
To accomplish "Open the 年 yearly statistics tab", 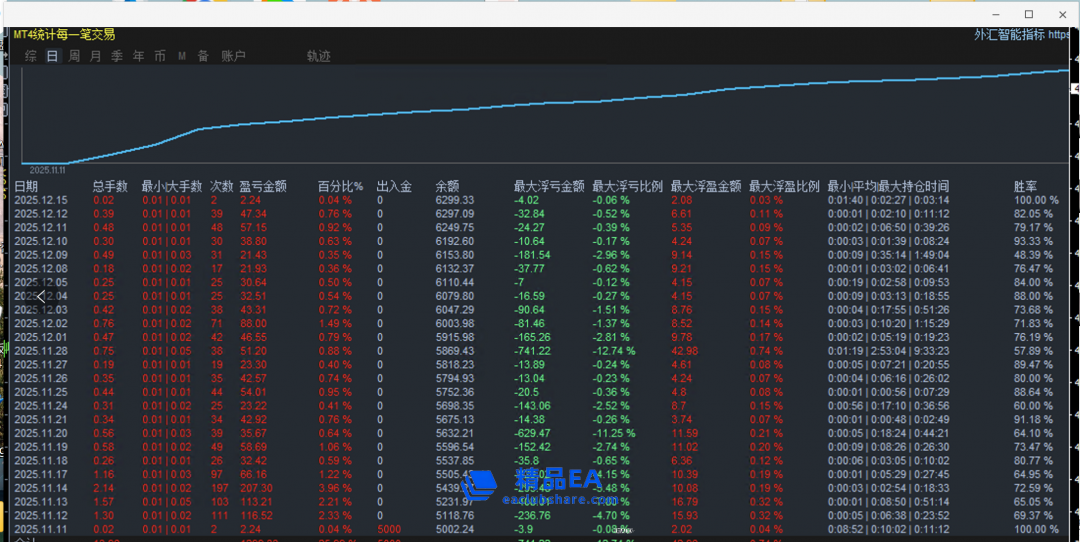I will click(138, 56).
